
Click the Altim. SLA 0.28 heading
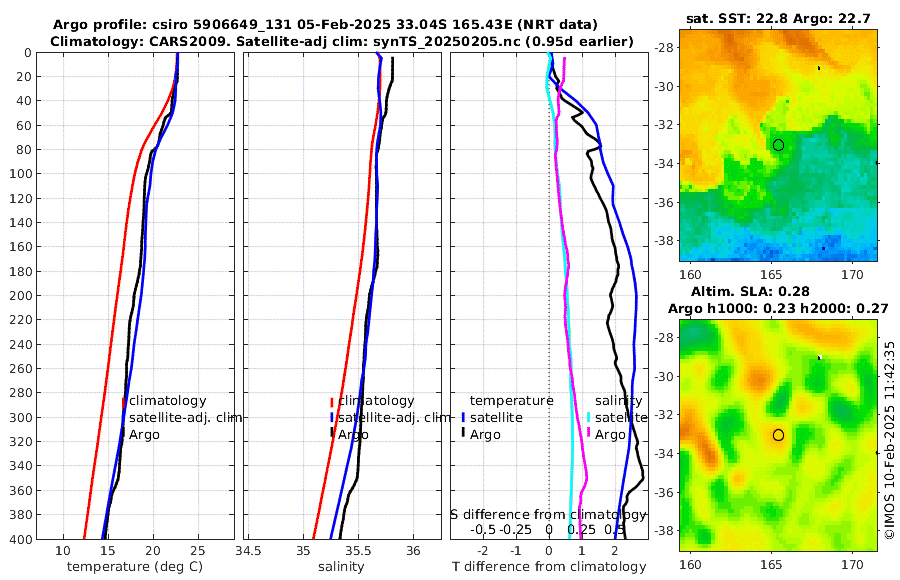tap(750, 292)
